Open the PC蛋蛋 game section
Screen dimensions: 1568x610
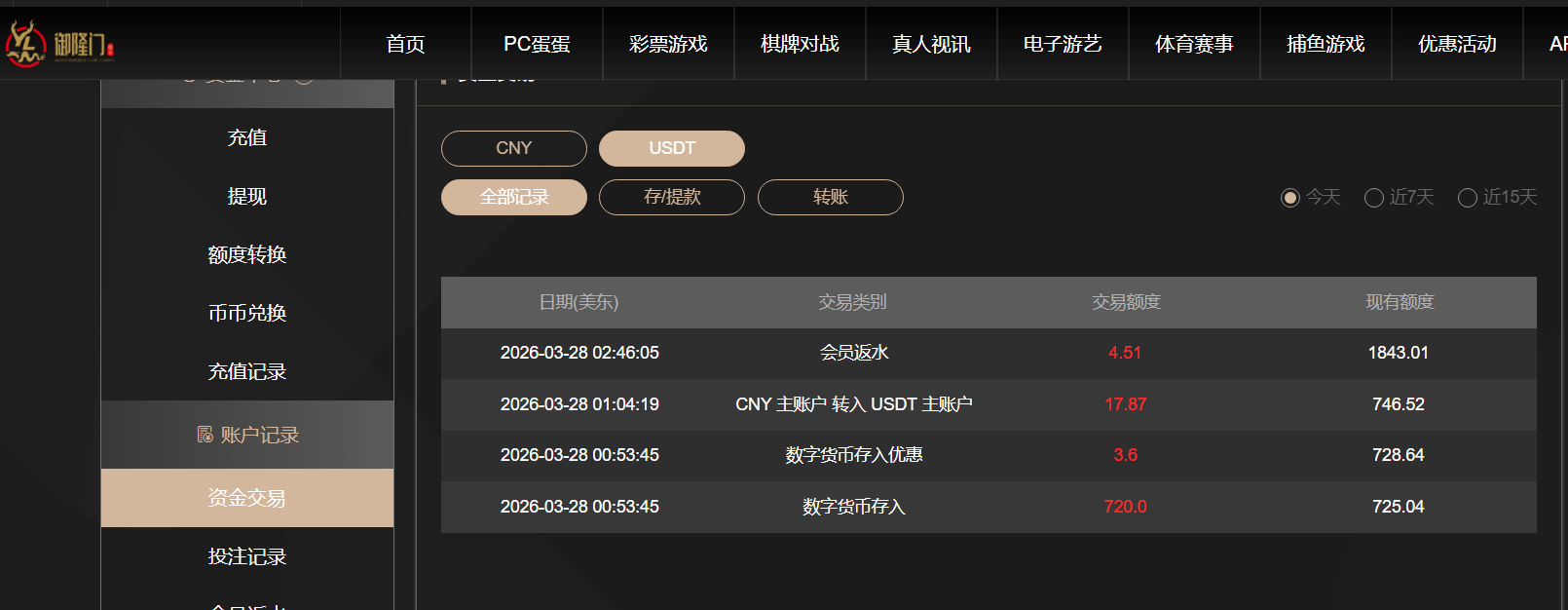(x=536, y=43)
